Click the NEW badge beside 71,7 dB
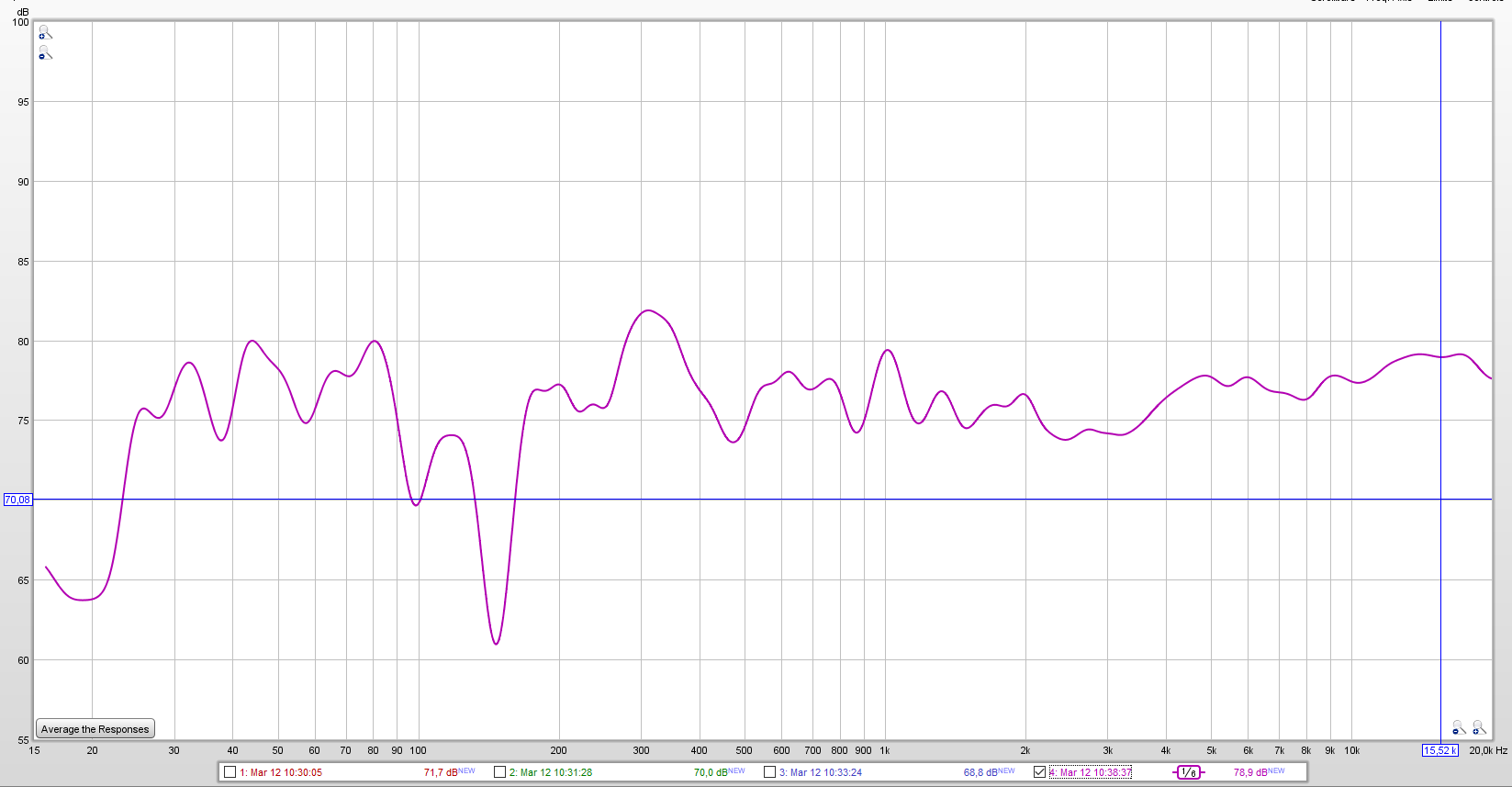Viewport: 1512px width, 787px height. click(466, 771)
